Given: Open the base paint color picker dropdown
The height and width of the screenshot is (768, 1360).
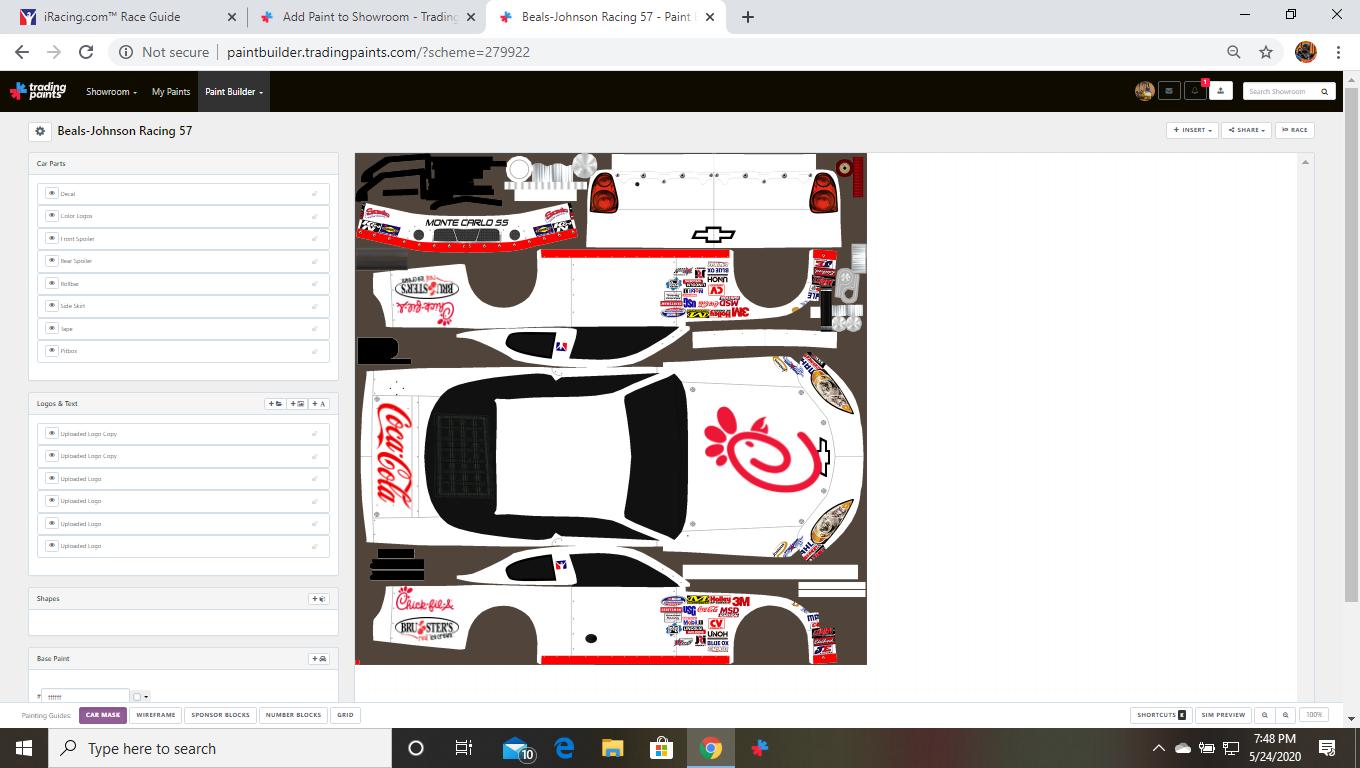Looking at the screenshot, I should (x=141, y=696).
